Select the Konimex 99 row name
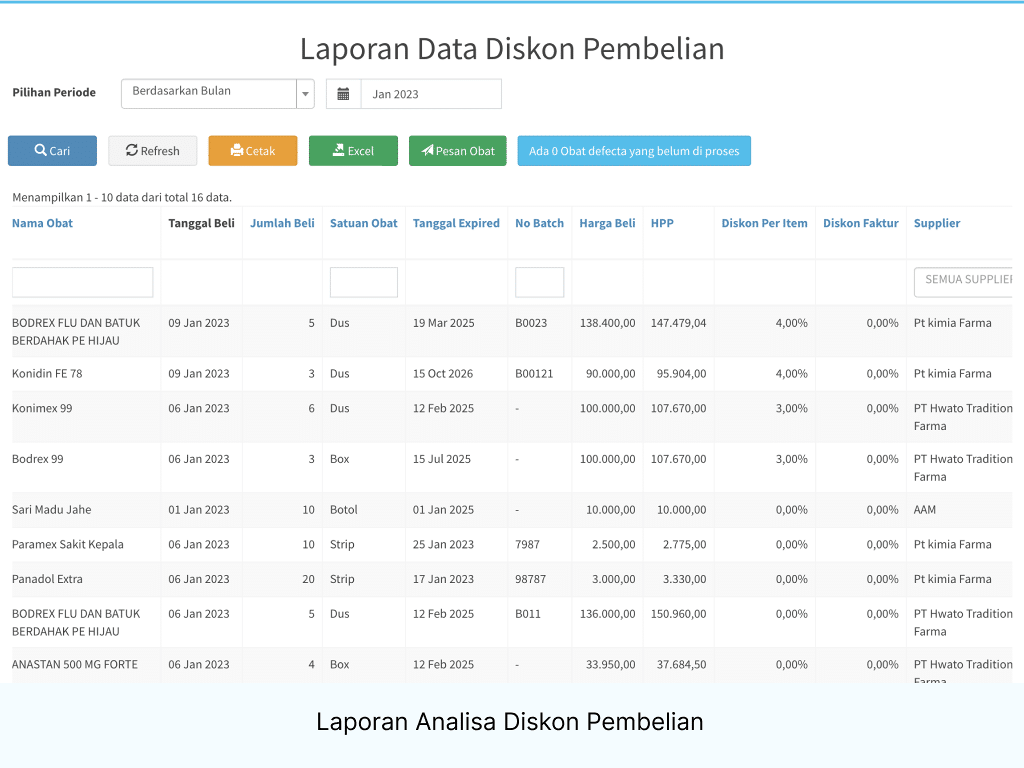The width and height of the screenshot is (1024, 768). point(42,408)
